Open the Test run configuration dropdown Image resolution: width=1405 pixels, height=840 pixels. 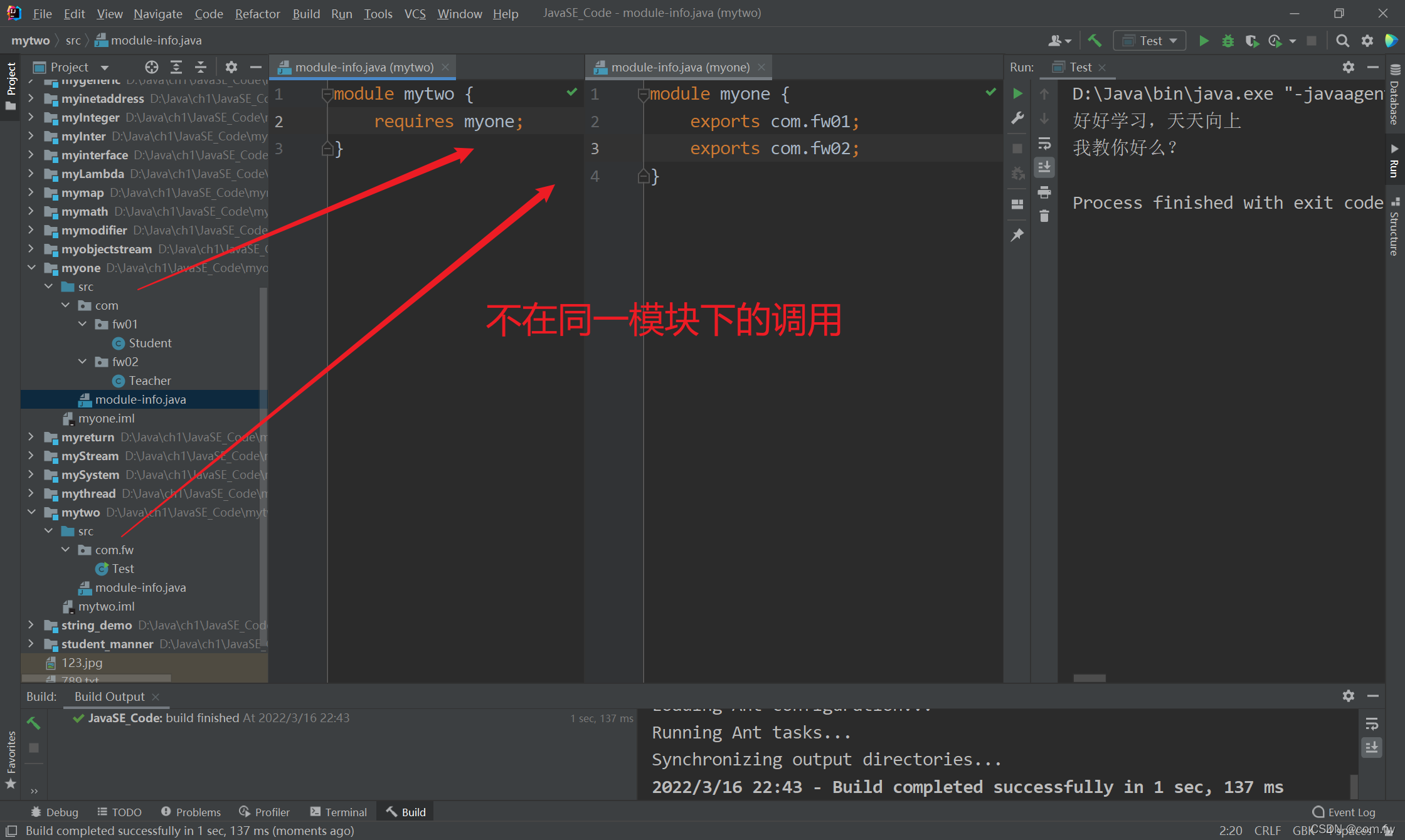point(1150,41)
